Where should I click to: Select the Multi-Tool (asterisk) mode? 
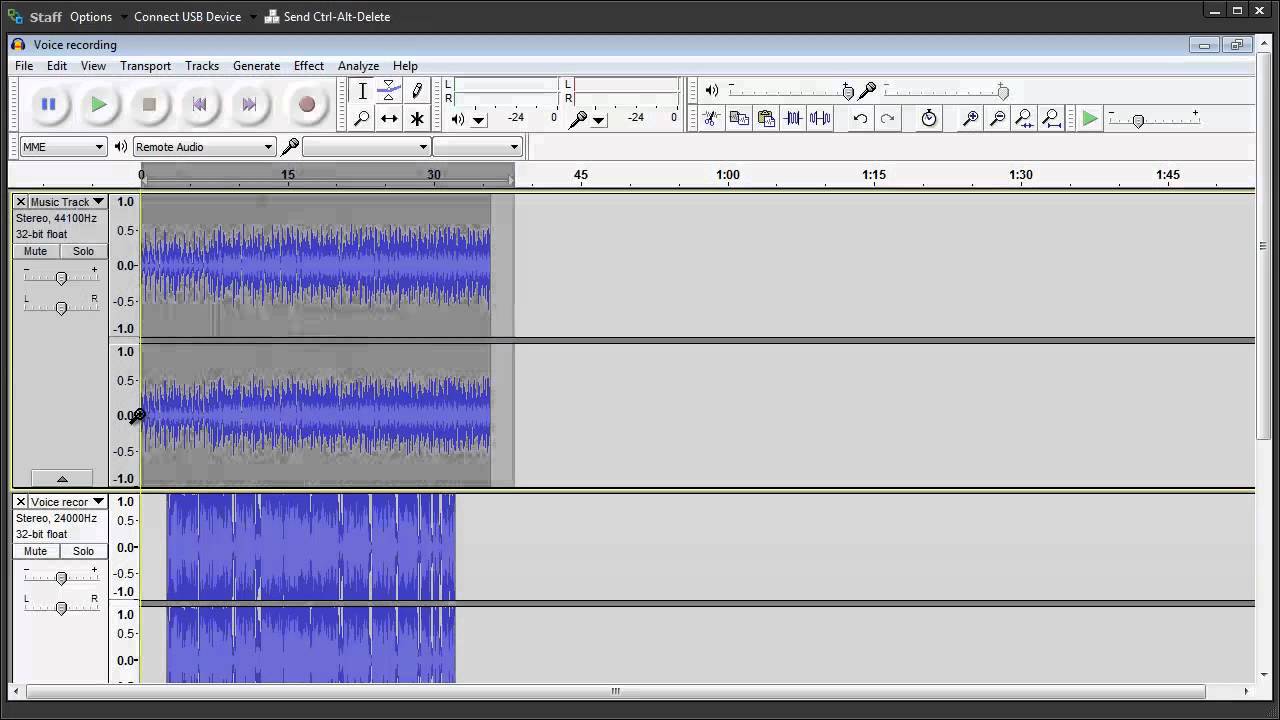pos(417,118)
